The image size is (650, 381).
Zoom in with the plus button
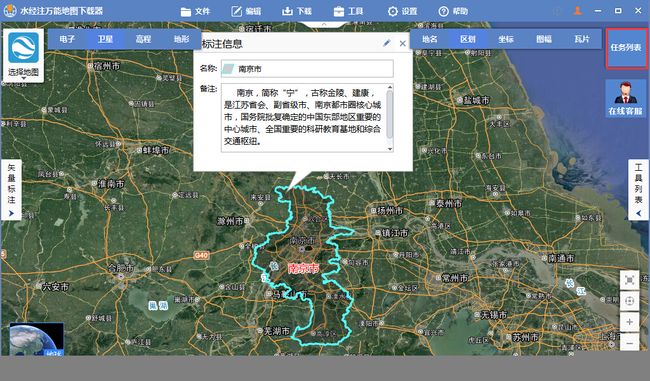(x=629, y=322)
